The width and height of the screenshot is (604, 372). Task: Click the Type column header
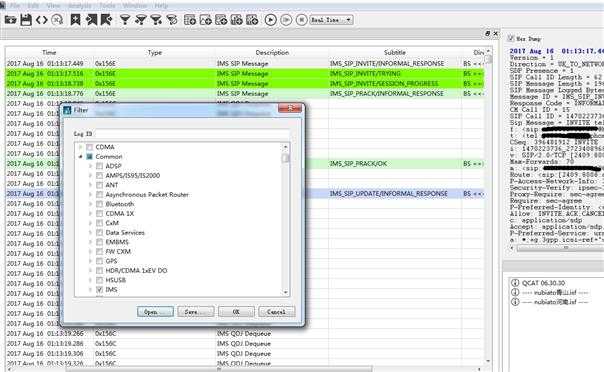pyautogui.click(x=154, y=52)
